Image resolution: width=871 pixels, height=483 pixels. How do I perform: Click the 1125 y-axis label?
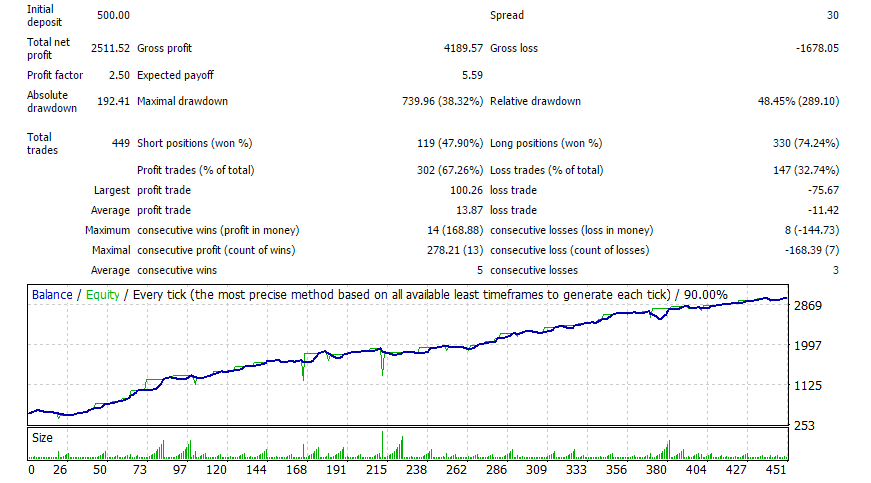808,385
